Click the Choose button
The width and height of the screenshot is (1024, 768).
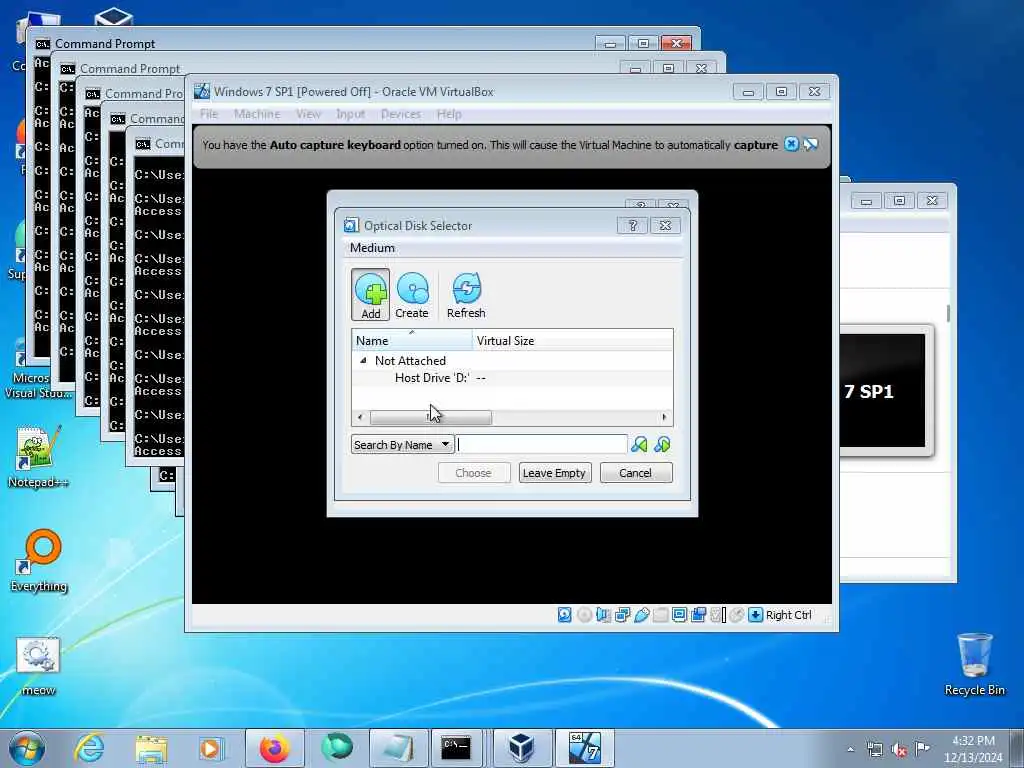[x=473, y=473]
